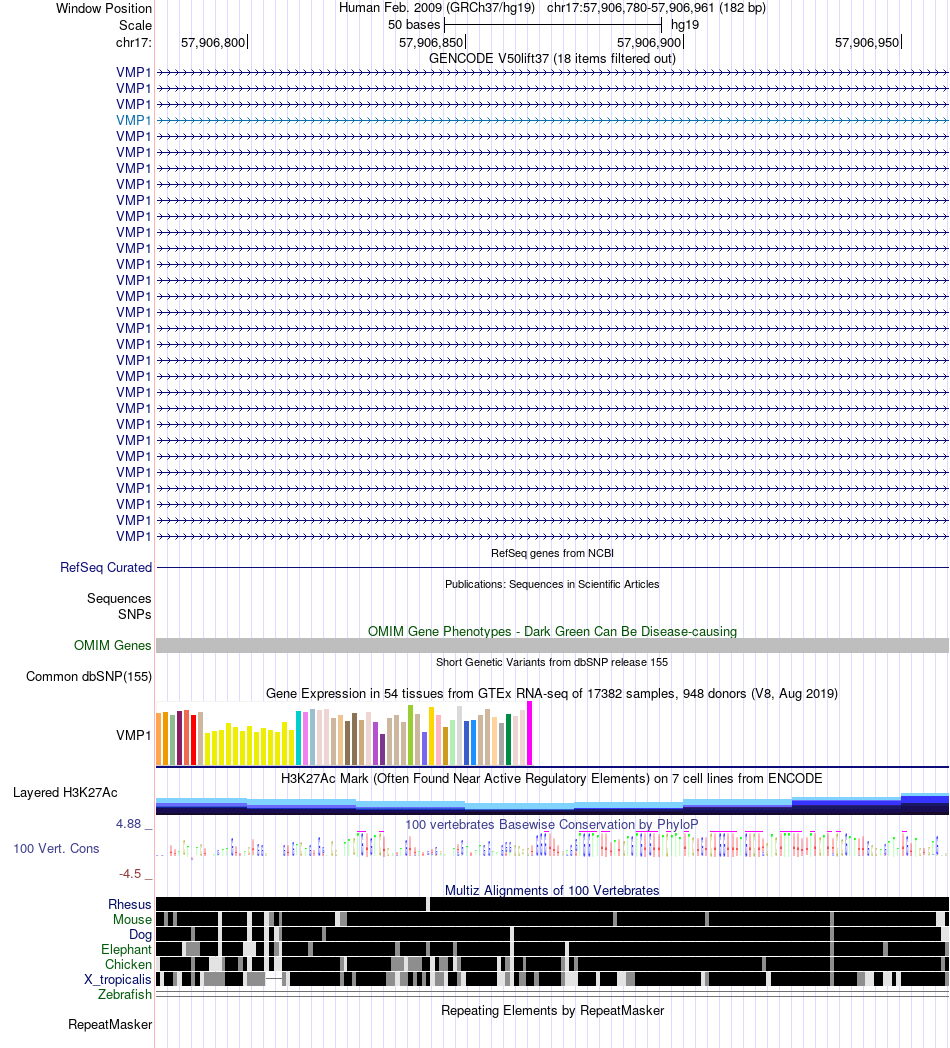Click the 'Sequences SNPs' track label
950x1048 pixels.
coord(119,606)
